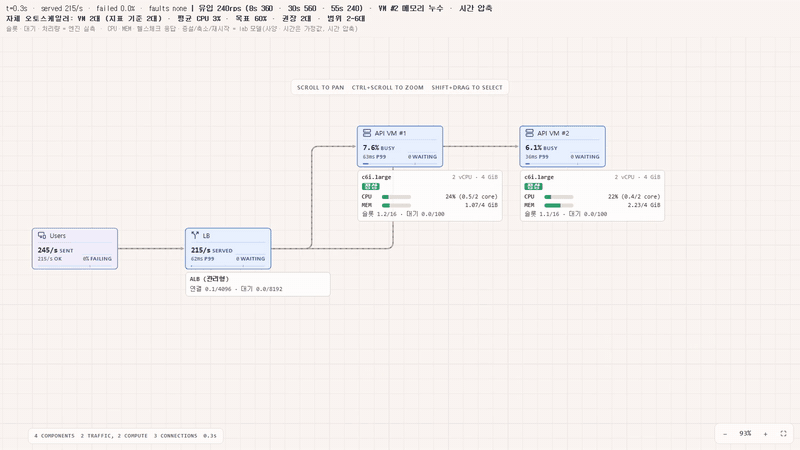Click the CPU bar of API VM #2
Viewport: 800px width, 450px height.
(559, 196)
